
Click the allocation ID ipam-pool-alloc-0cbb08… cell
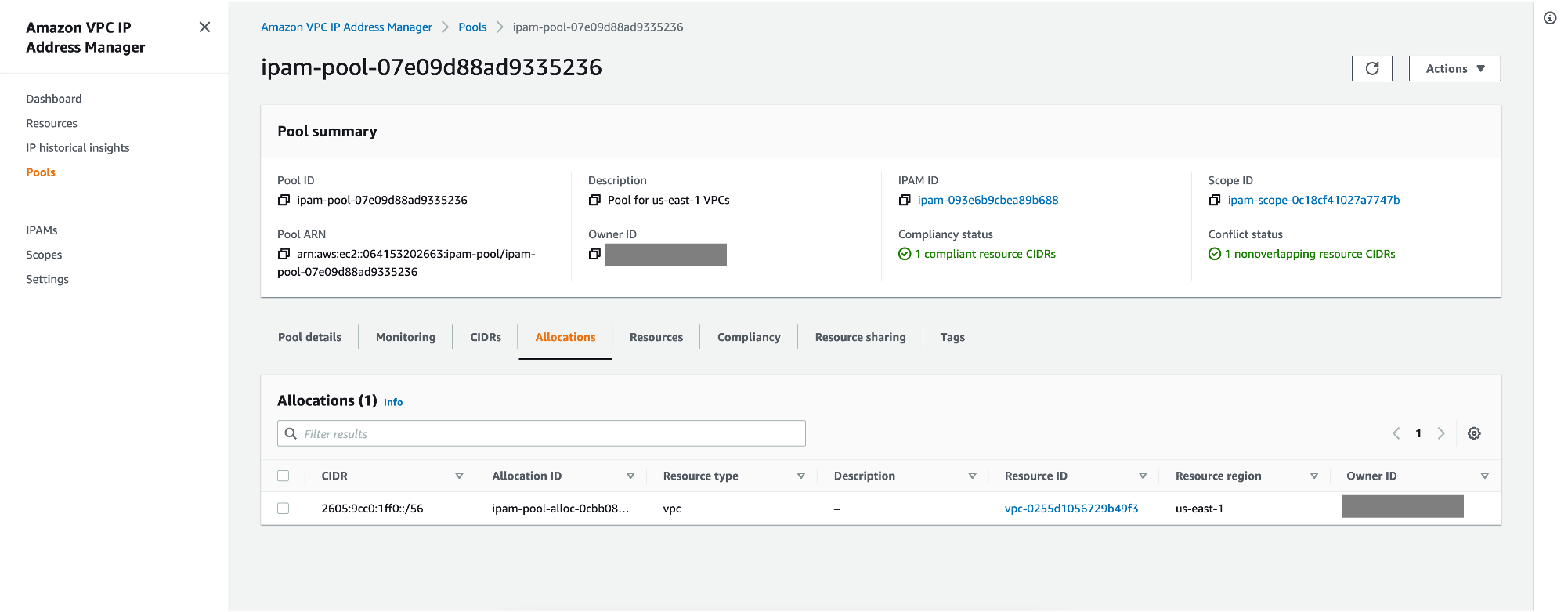pos(560,509)
